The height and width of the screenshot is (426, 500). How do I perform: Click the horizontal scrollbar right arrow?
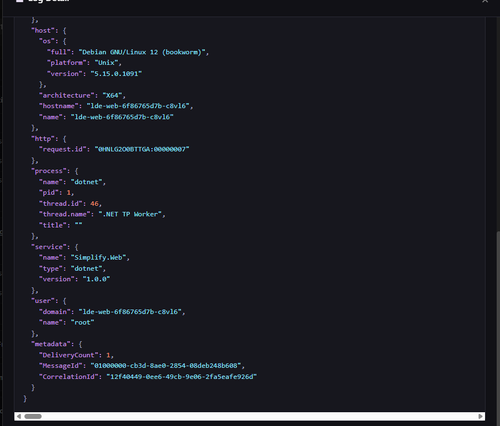pos(480,416)
